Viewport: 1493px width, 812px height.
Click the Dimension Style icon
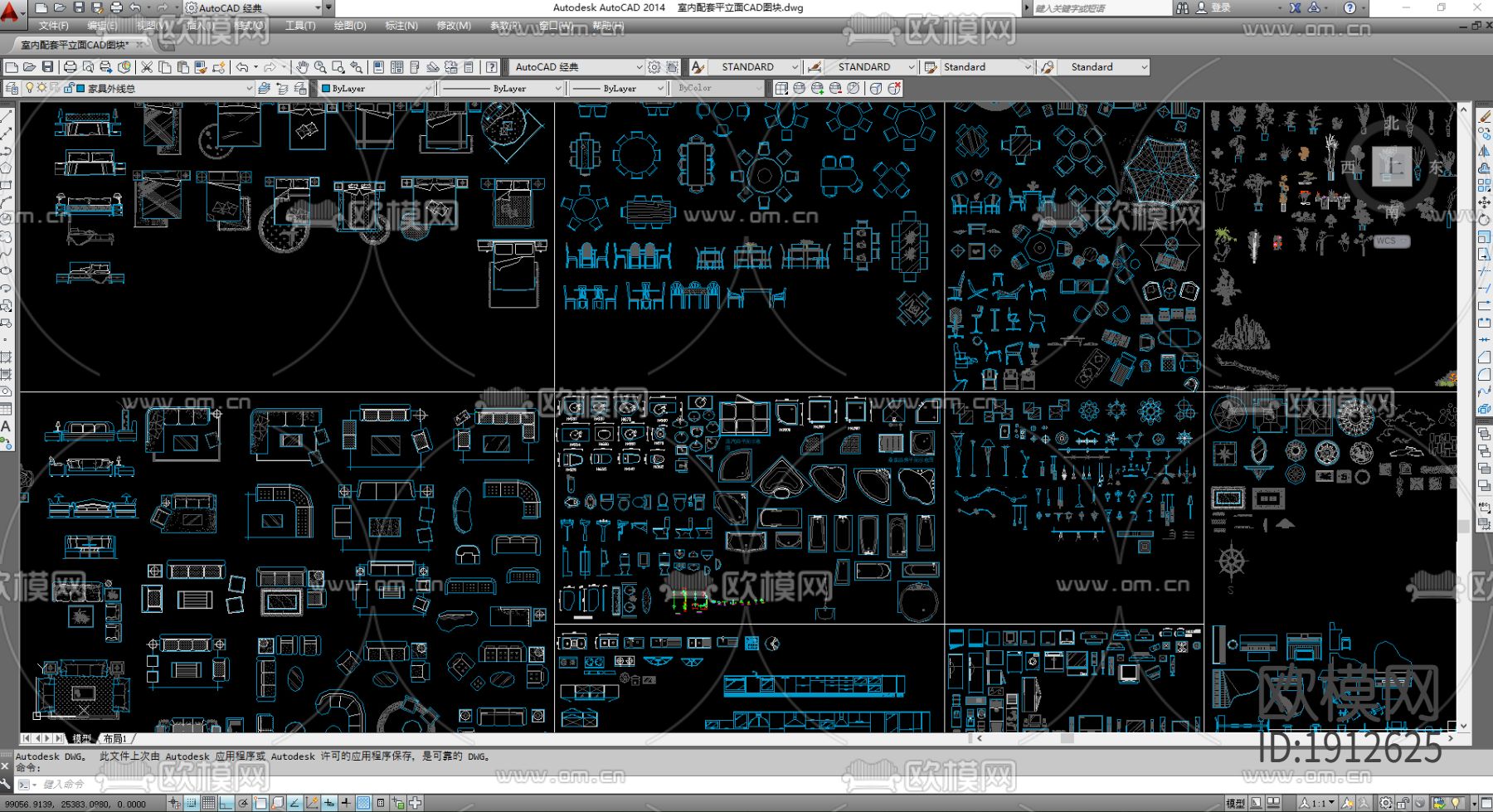[815, 67]
